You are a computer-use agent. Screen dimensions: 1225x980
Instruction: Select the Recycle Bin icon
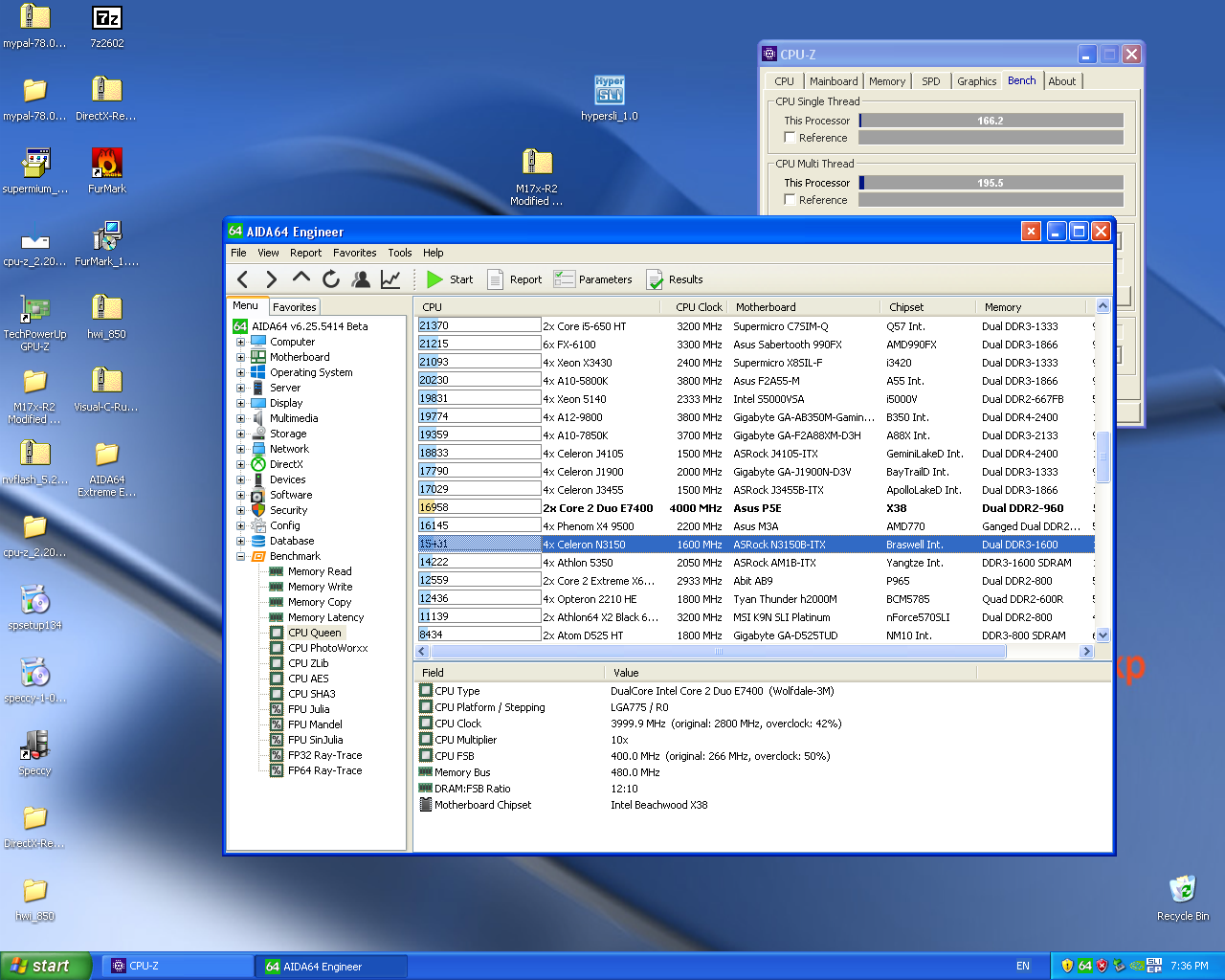click(x=1183, y=898)
